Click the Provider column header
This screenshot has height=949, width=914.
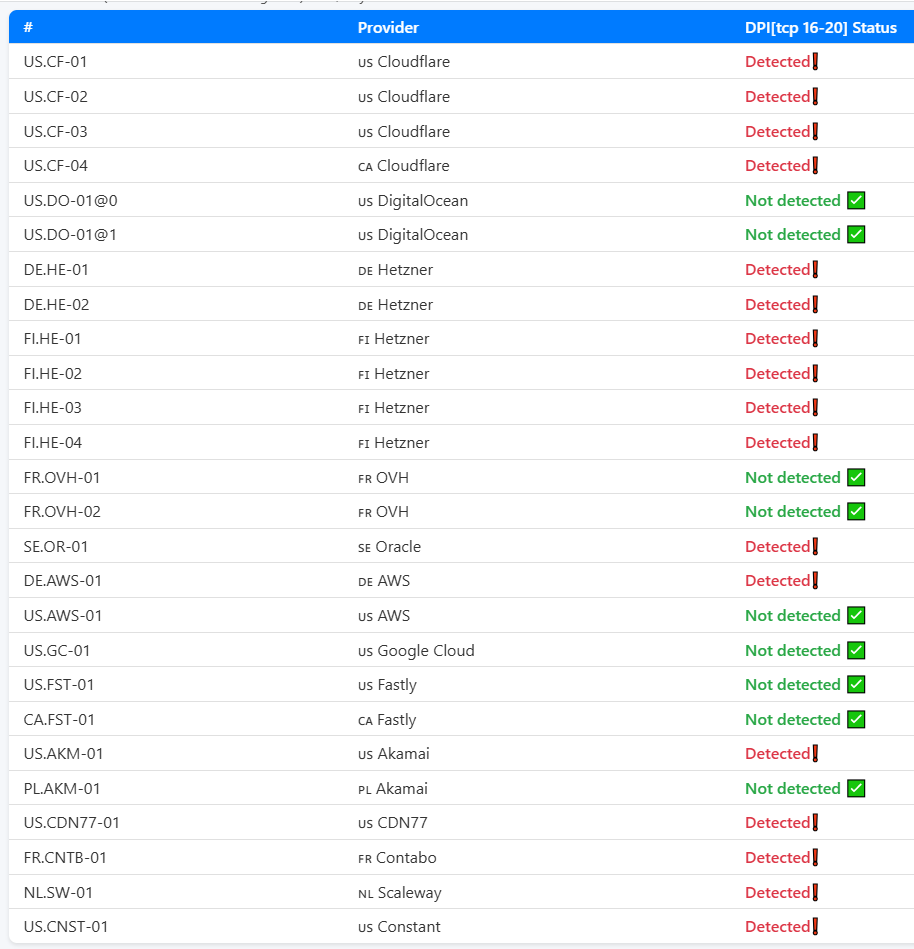[x=388, y=28]
